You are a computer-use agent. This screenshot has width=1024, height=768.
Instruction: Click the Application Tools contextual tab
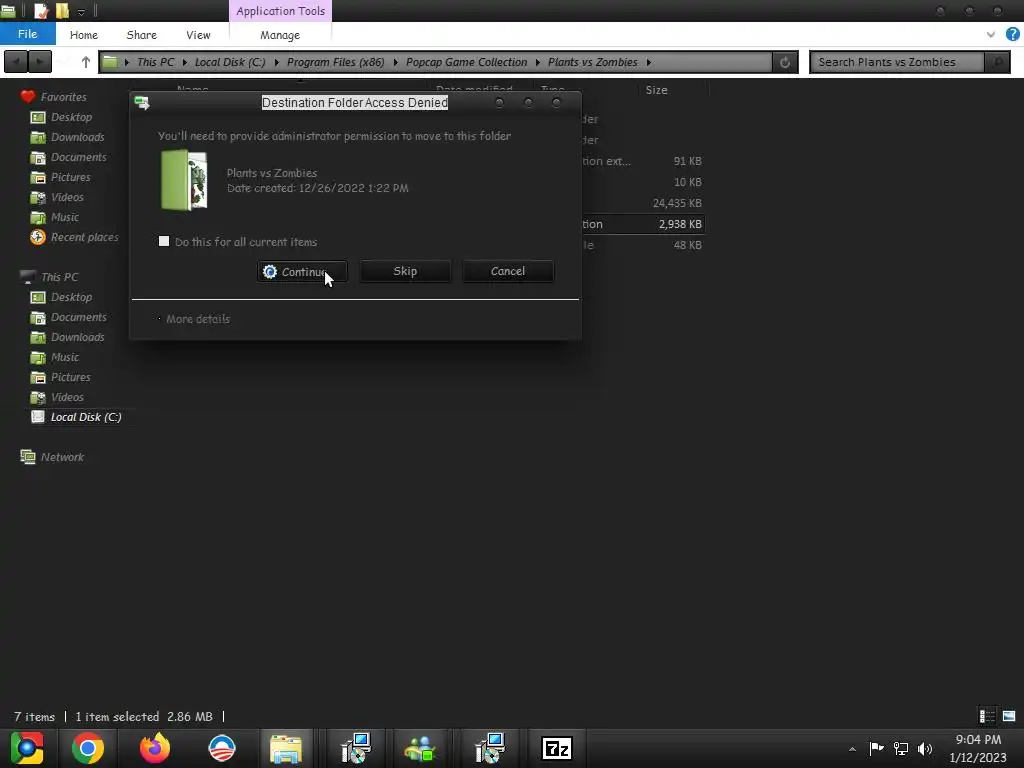click(280, 11)
